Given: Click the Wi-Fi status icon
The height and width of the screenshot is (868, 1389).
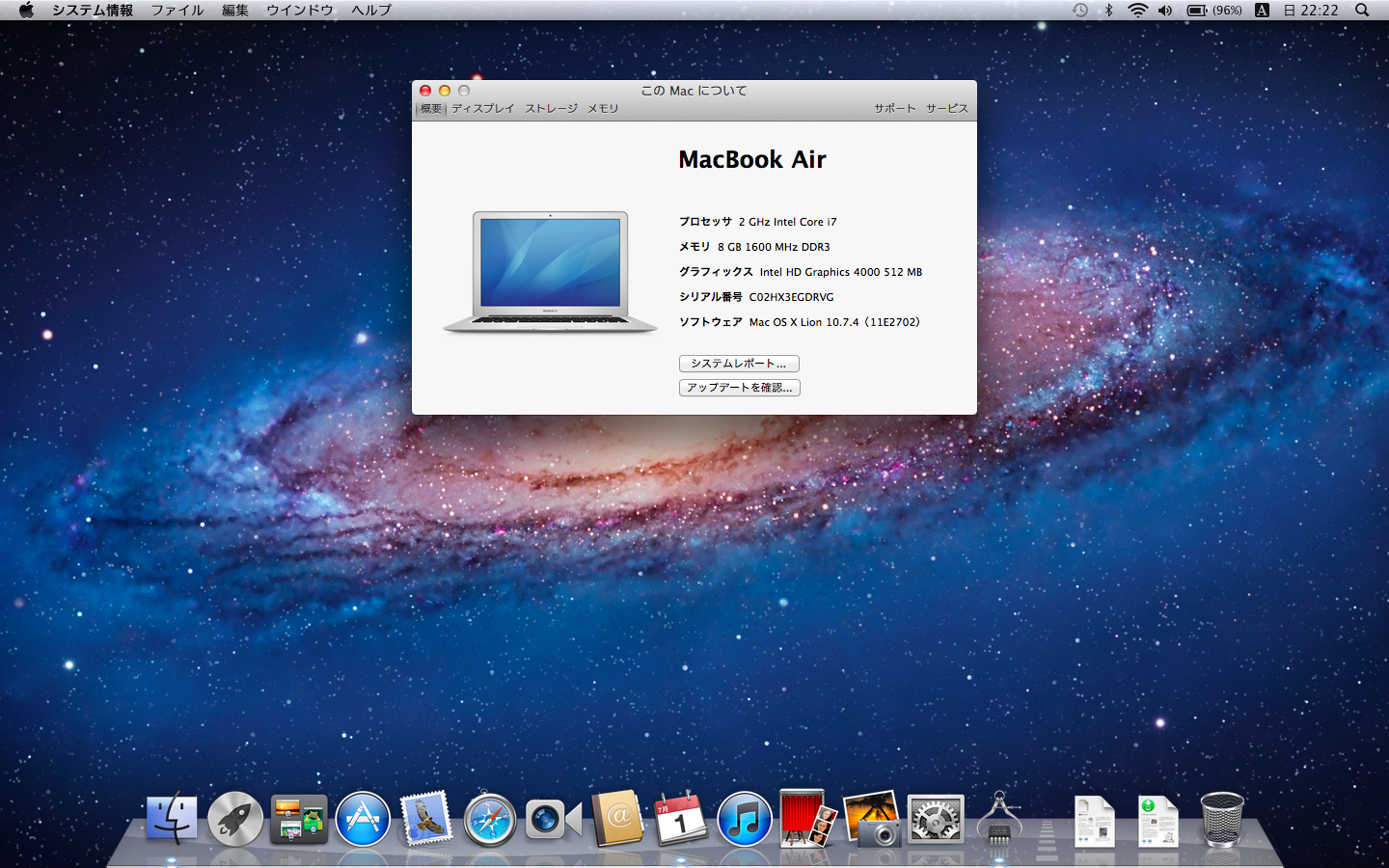Looking at the screenshot, I should pyautogui.click(x=1138, y=11).
